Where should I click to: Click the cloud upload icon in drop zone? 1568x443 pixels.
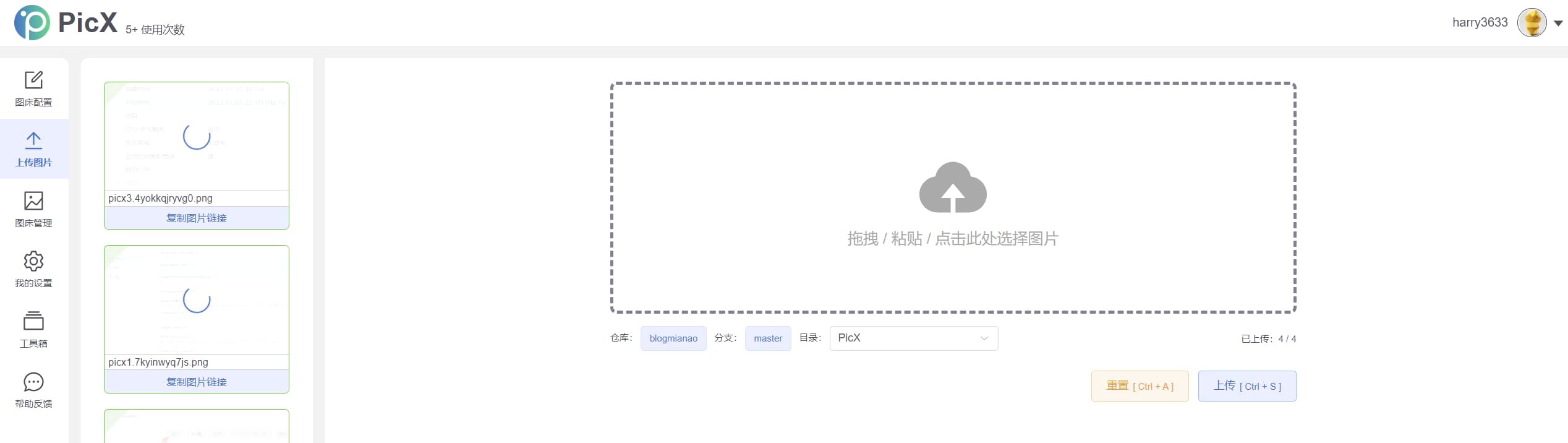point(953,187)
